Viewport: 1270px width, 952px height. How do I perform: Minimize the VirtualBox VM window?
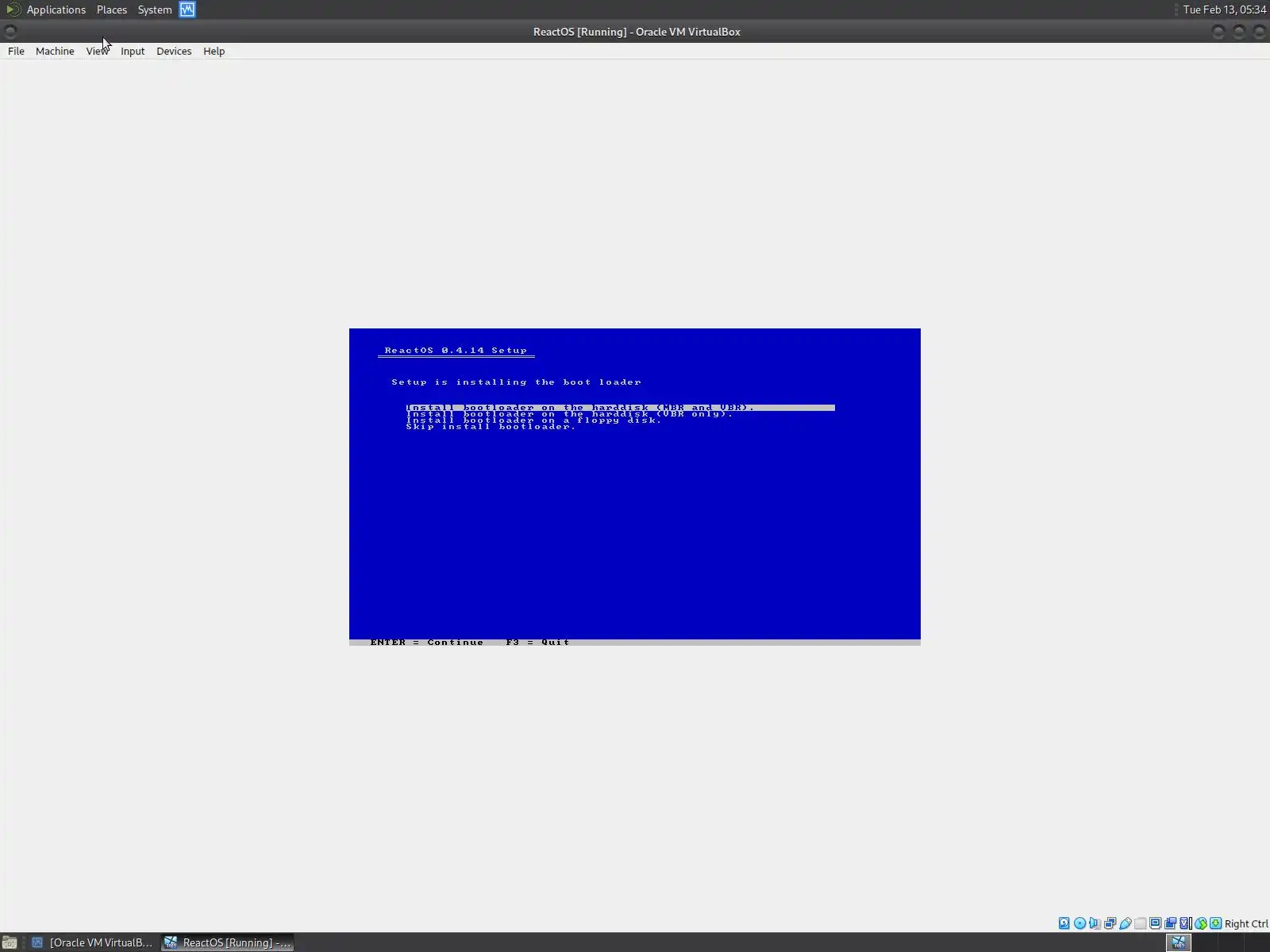[x=1218, y=32]
